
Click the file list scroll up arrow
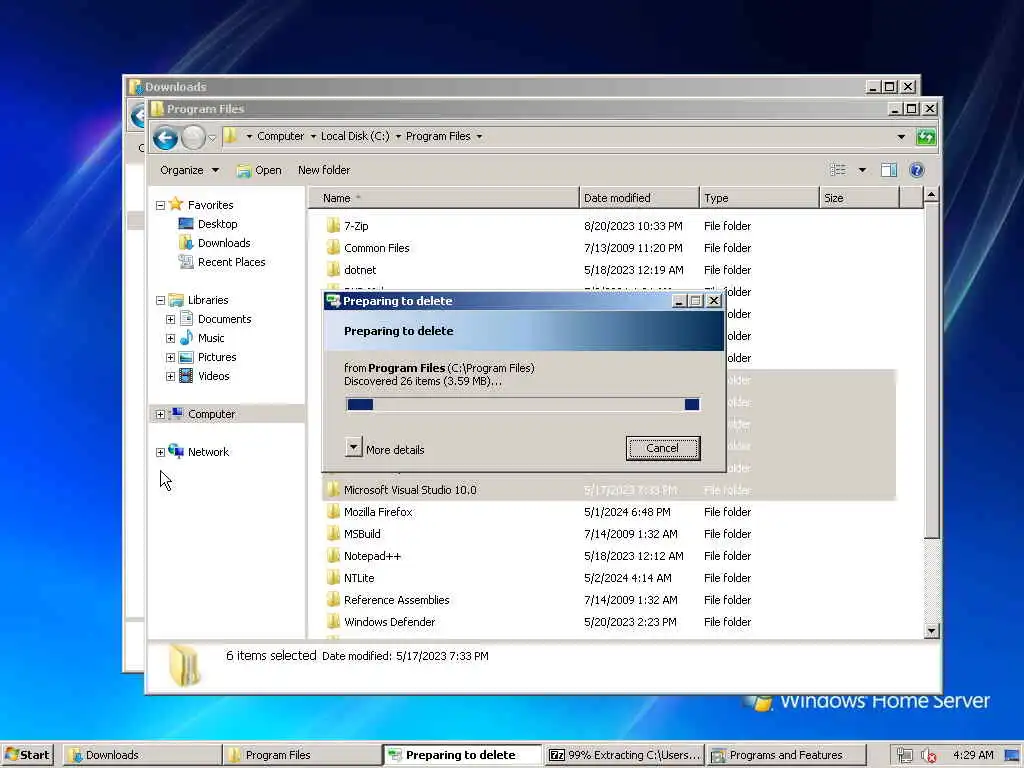931,195
